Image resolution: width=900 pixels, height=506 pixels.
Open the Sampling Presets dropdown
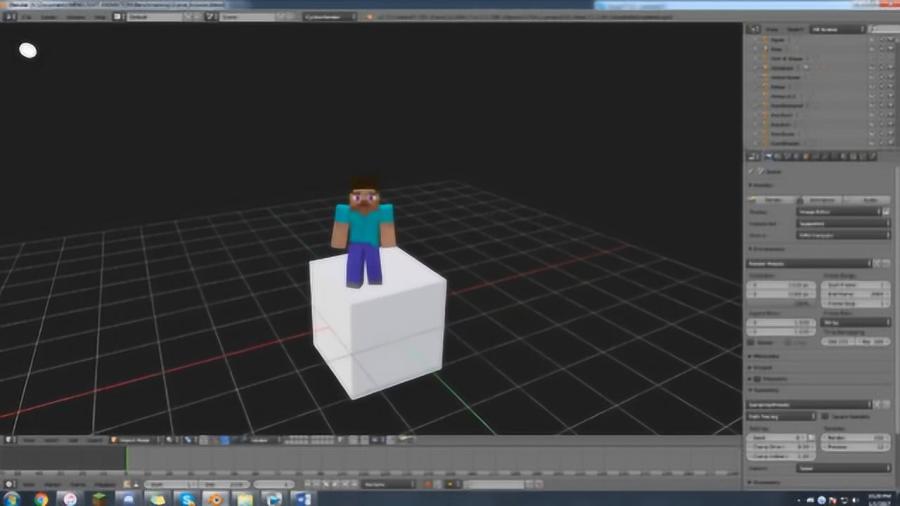click(x=809, y=404)
